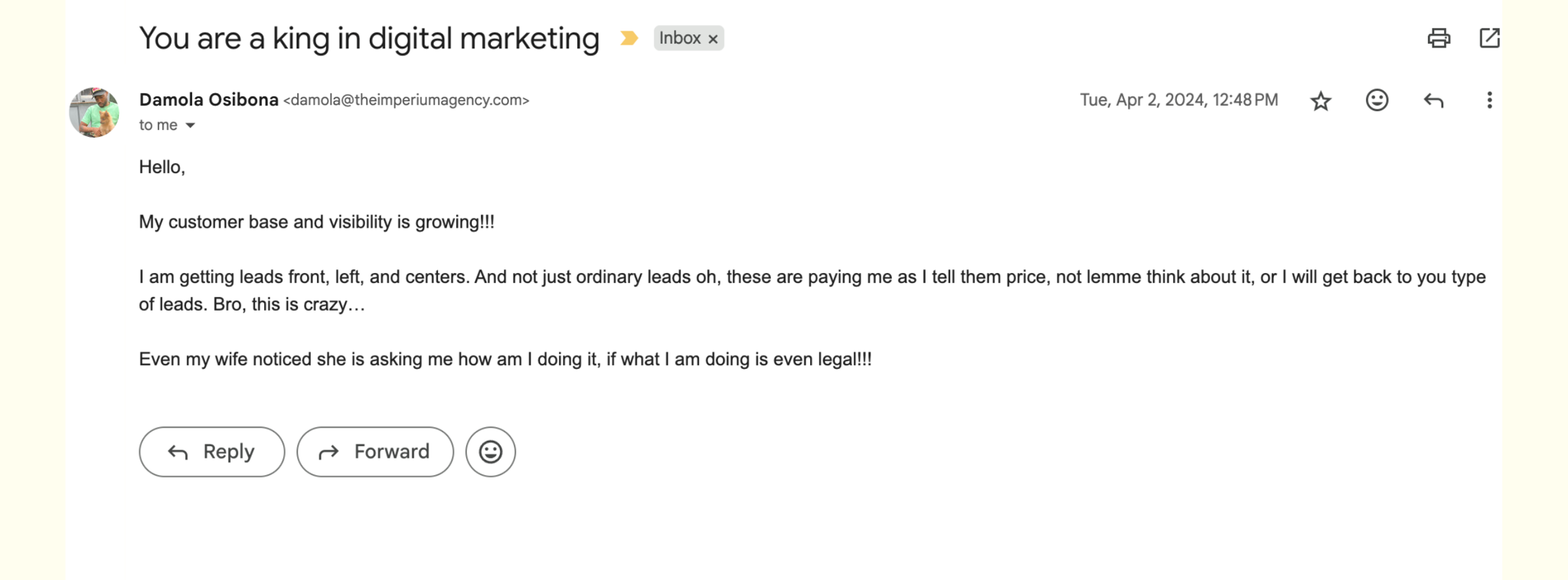
Task: Click the Inbox label chip
Action: tap(680, 38)
